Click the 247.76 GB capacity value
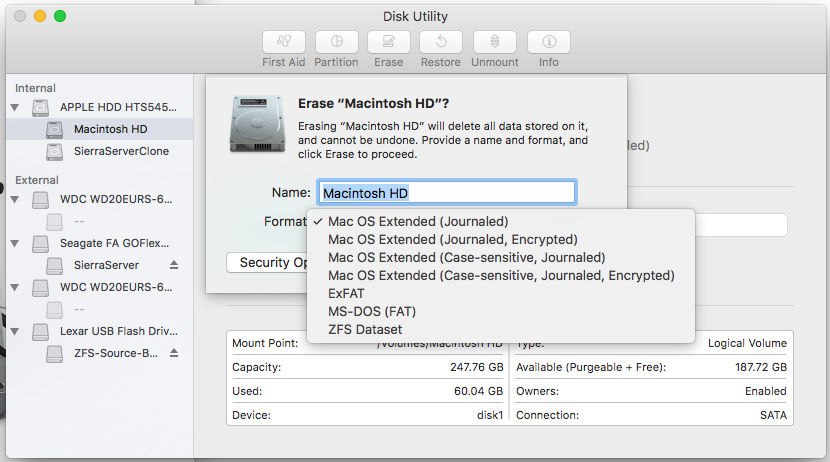 click(x=476, y=367)
